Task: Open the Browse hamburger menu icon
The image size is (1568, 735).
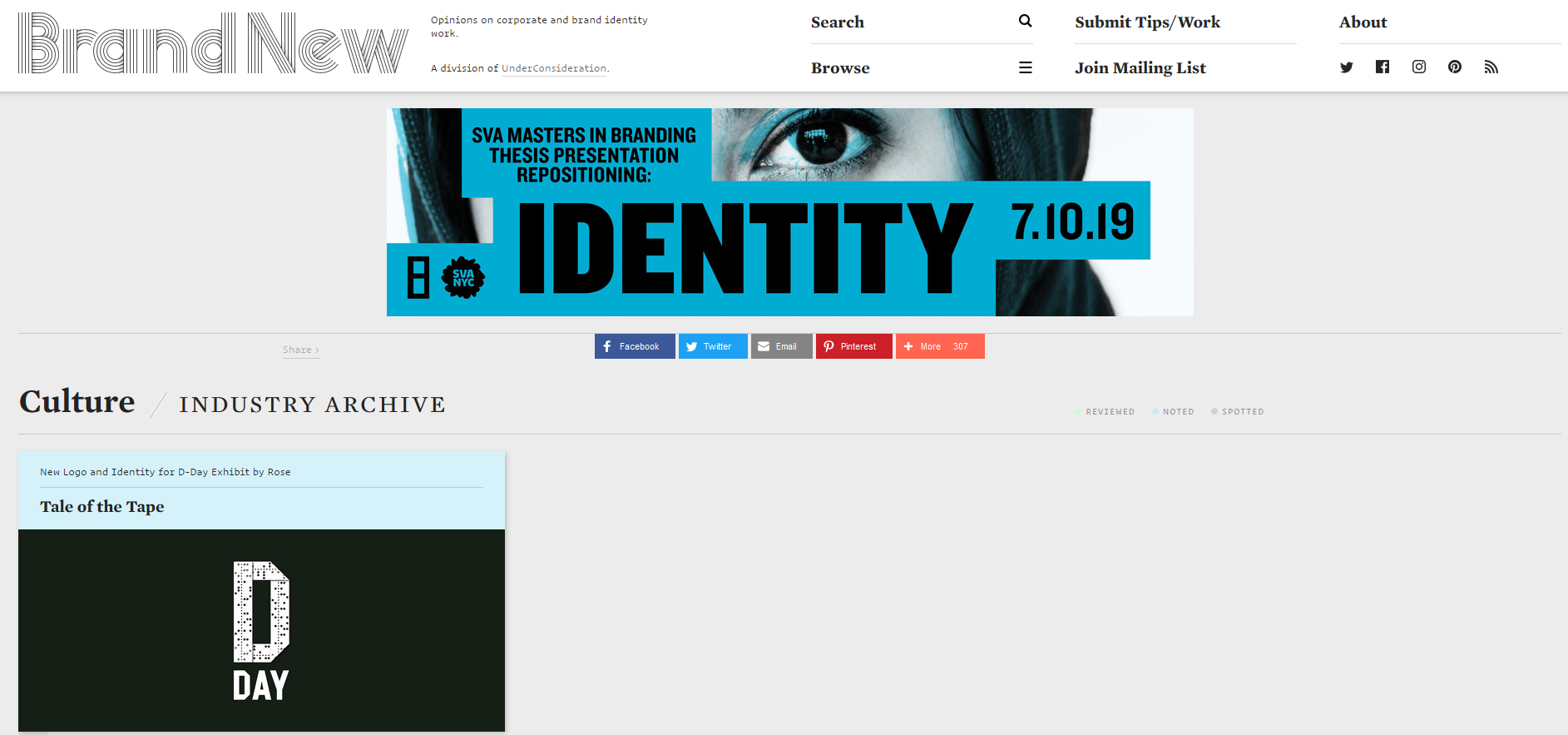Action: pos(1025,67)
